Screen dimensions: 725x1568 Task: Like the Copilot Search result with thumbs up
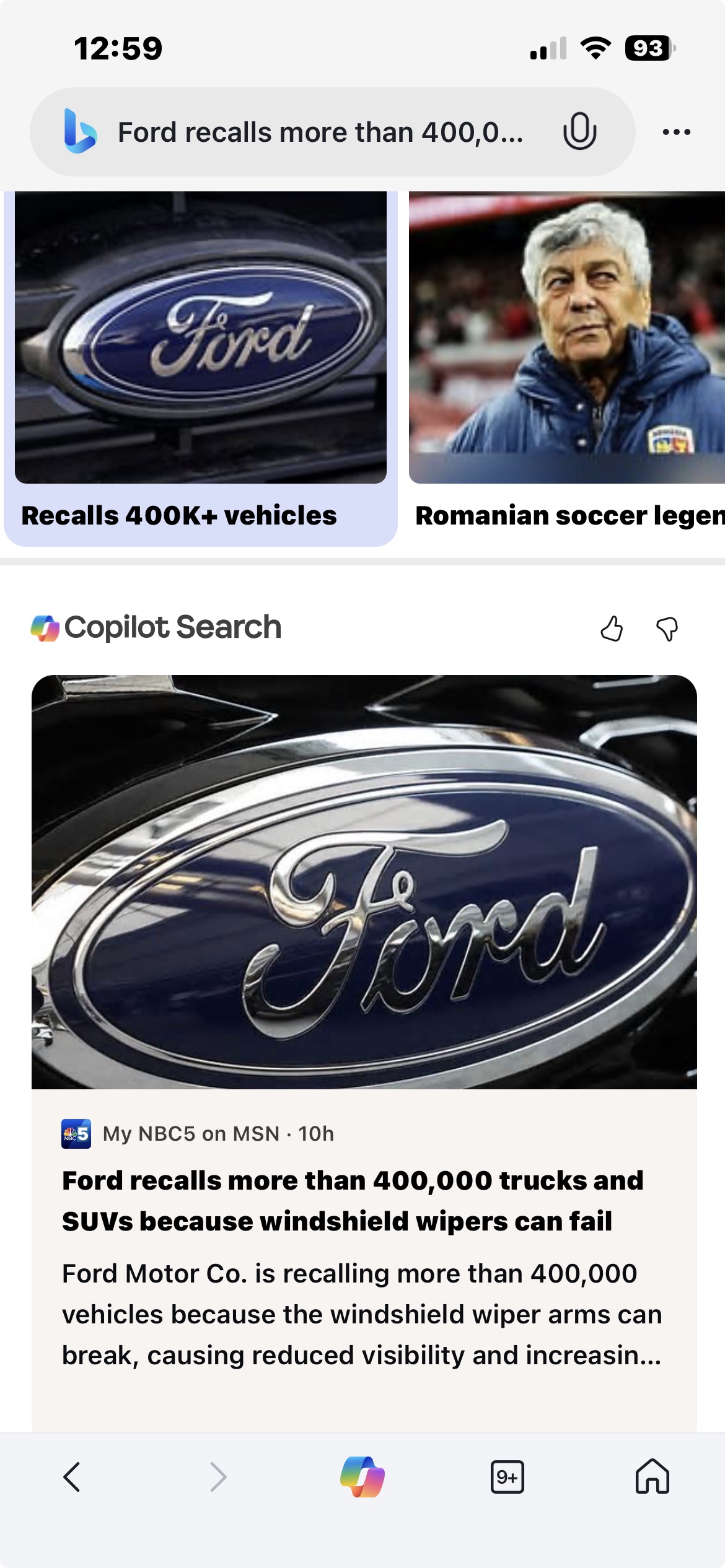pos(612,629)
